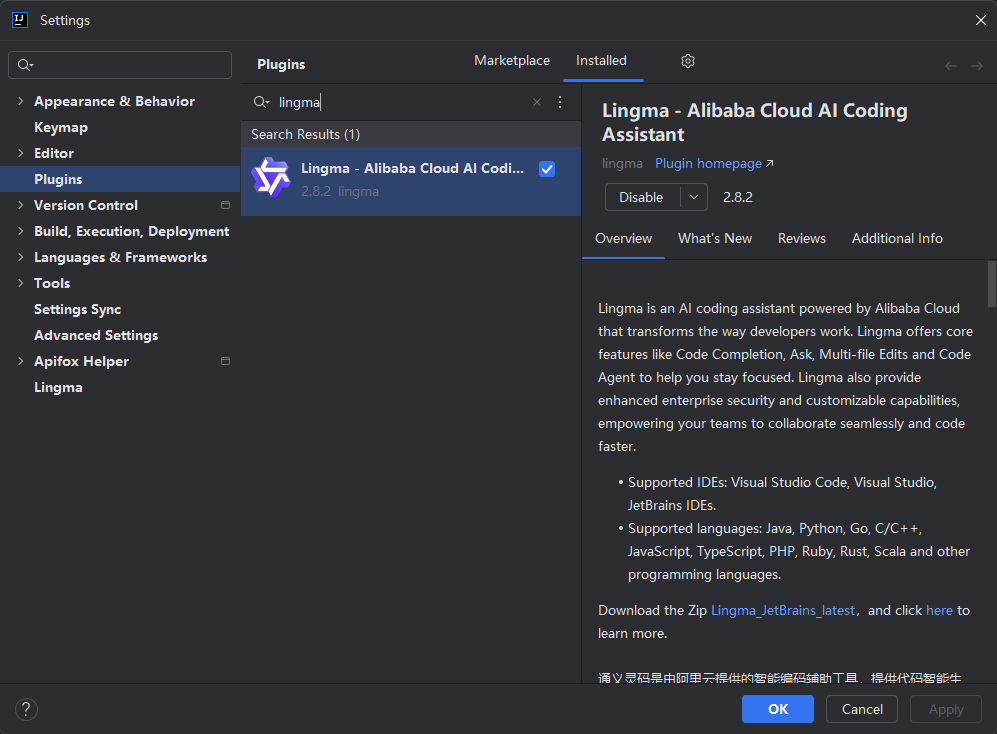997x734 pixels.
Task: Click the Version Control project-level indicator icon
Action: coord(225,205)
